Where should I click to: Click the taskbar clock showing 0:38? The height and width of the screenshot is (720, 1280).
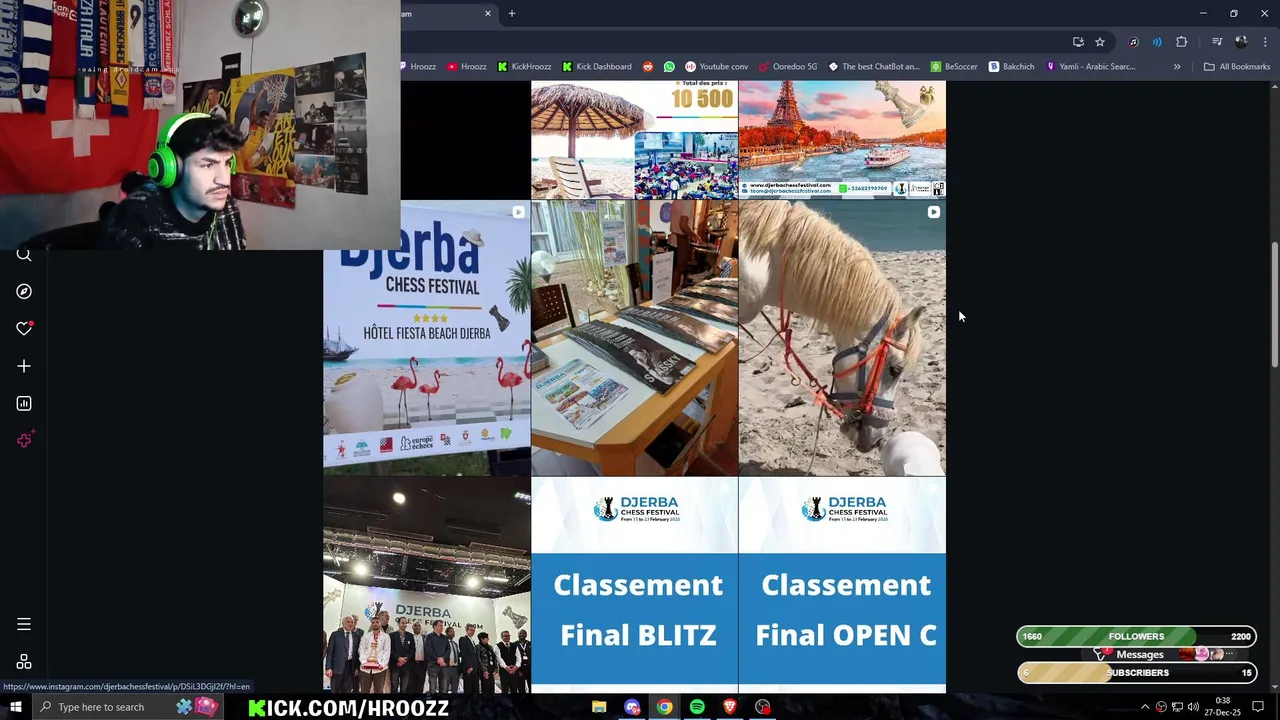(1222, 707)
